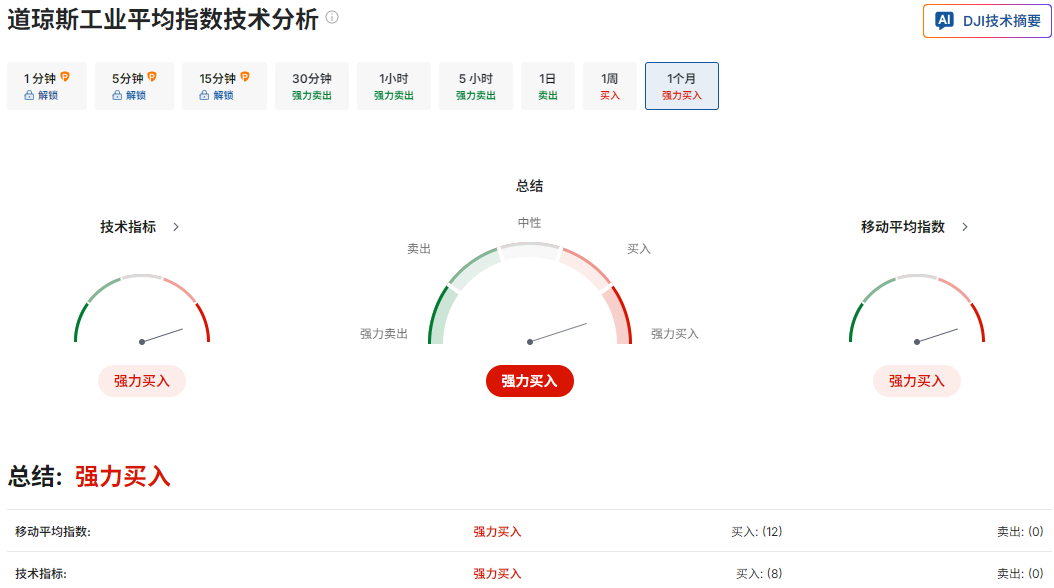Image resolution: width=1054 pixels, height=588 pixels.
Task: Expand the 技术指标 section via its chevron
Action: coord(175,227)
